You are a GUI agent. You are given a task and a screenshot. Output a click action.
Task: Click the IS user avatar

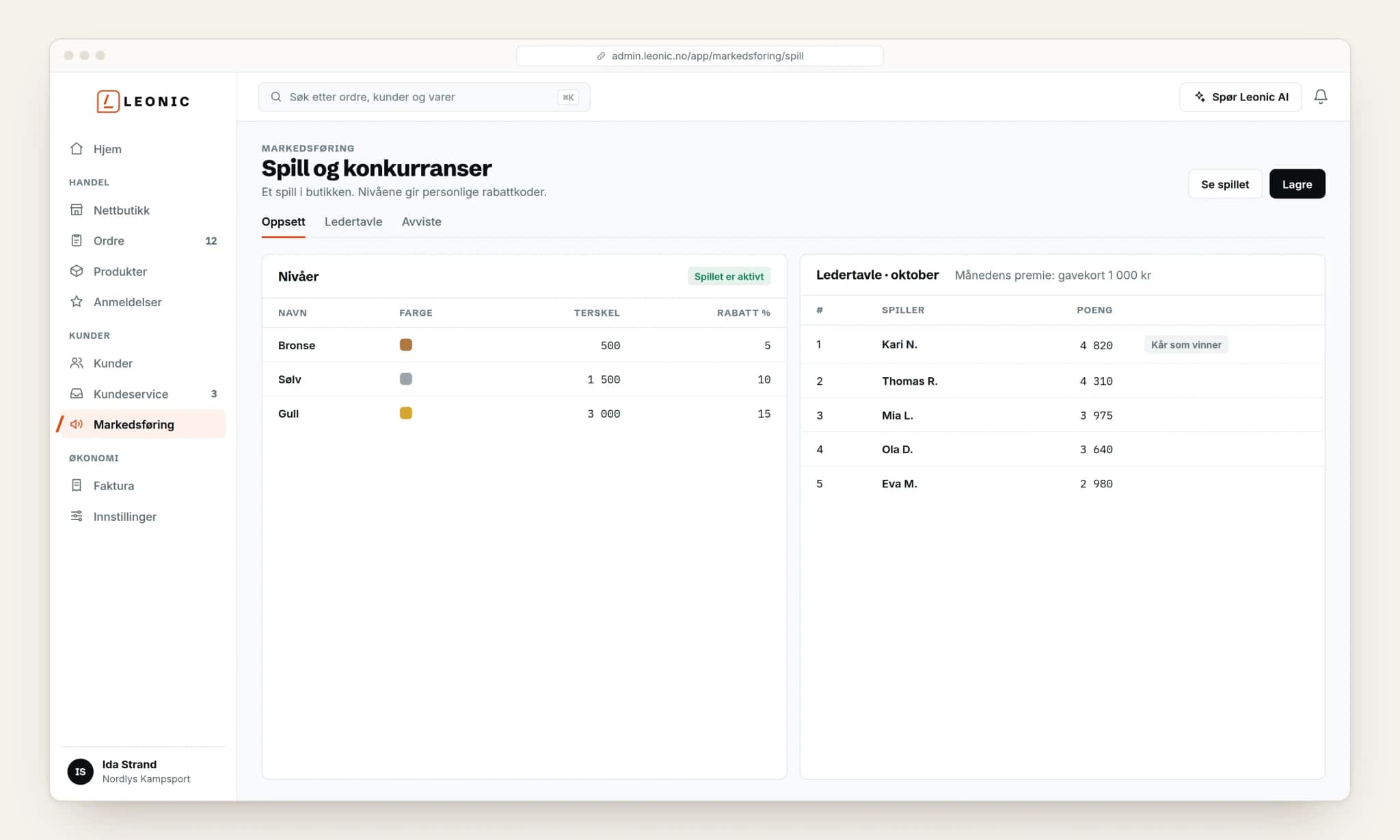point(81,772)
